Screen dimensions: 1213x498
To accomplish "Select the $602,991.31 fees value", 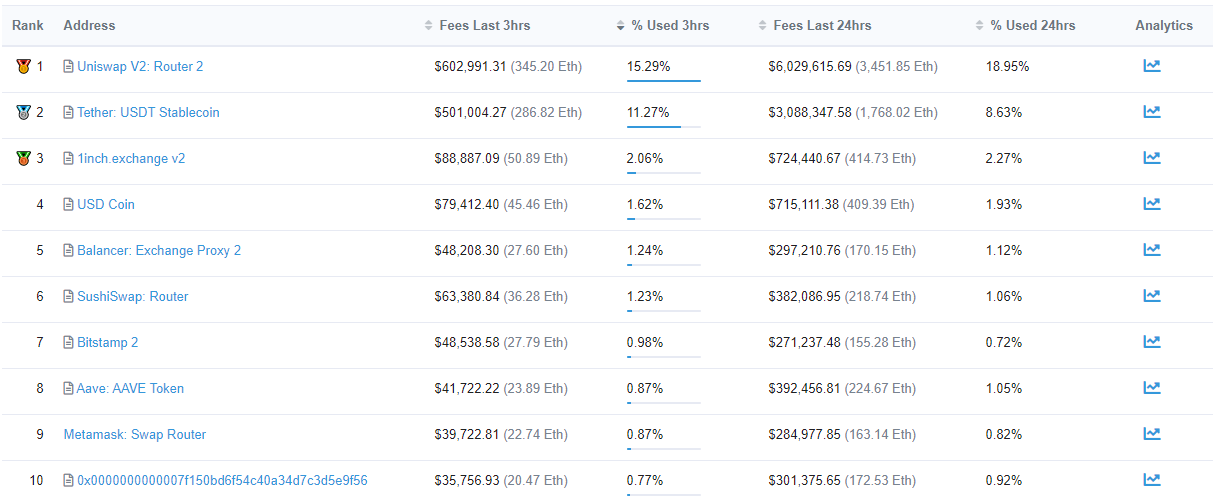I will [470, 67].
